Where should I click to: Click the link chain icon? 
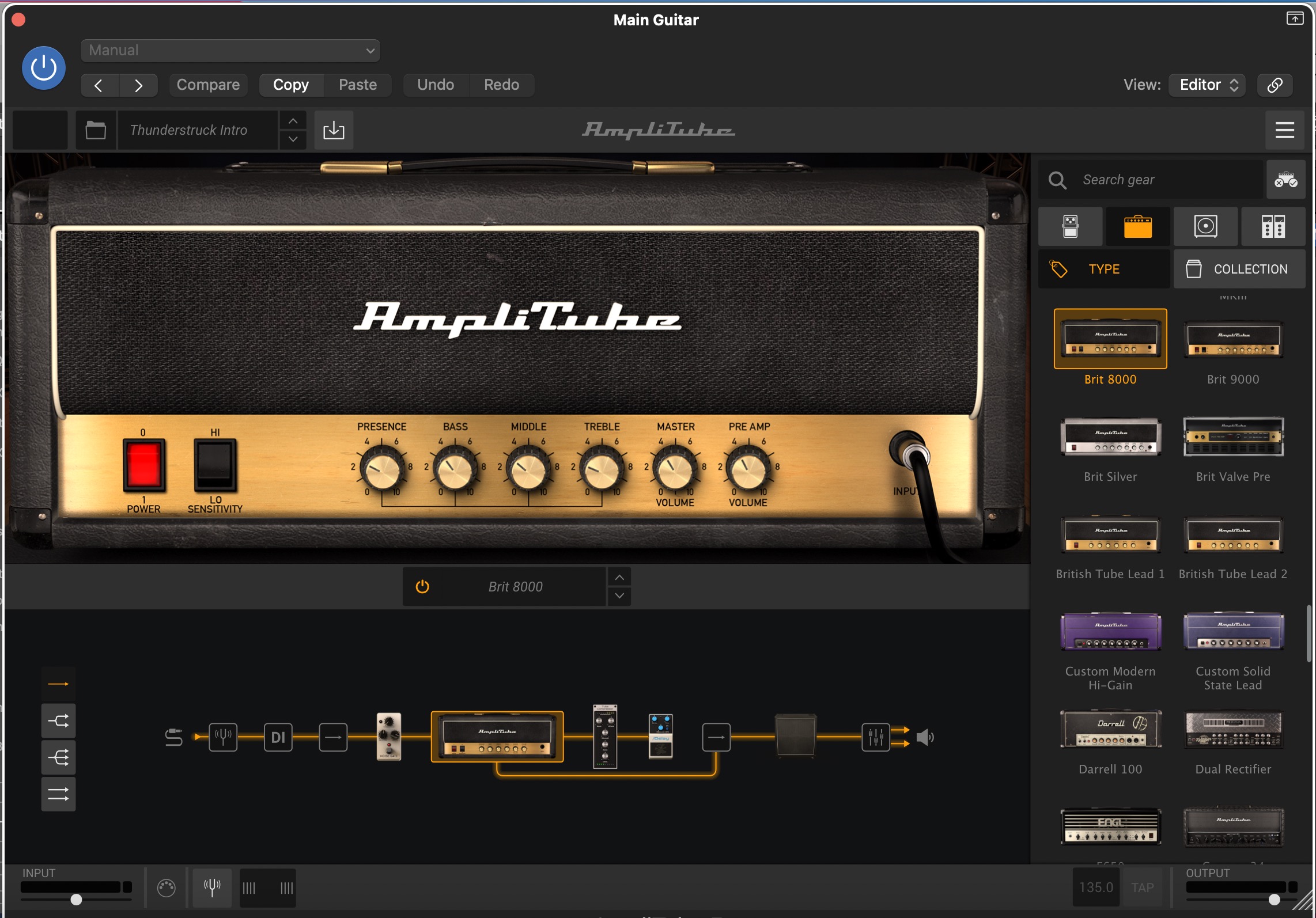[x=1275, y=85]
